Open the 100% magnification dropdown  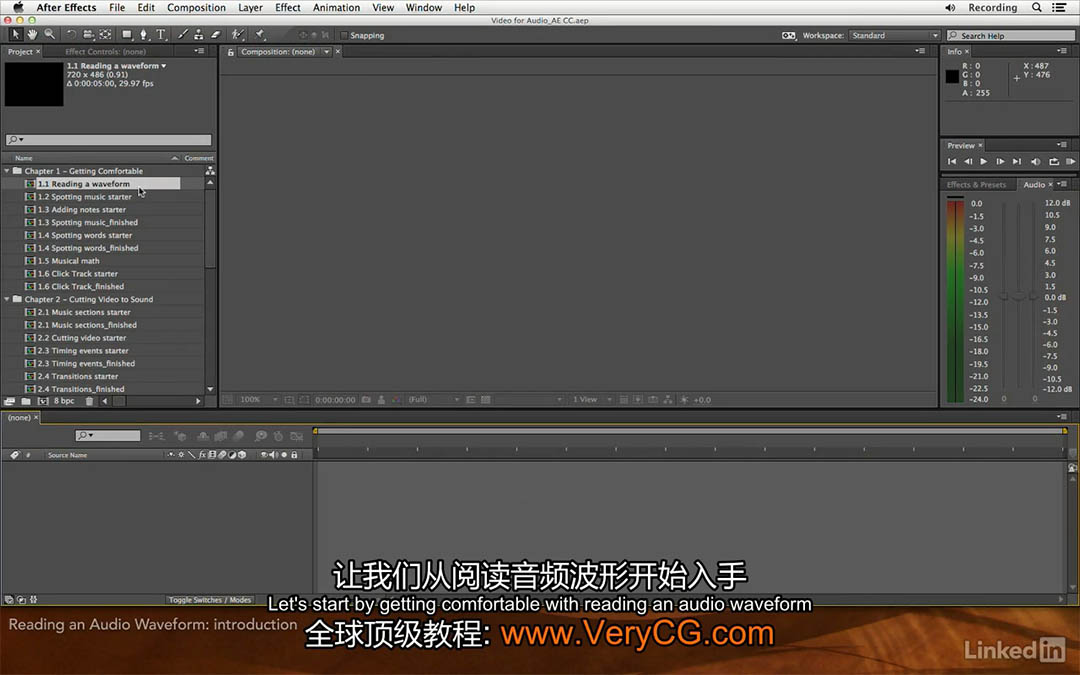tap(259, 399)
